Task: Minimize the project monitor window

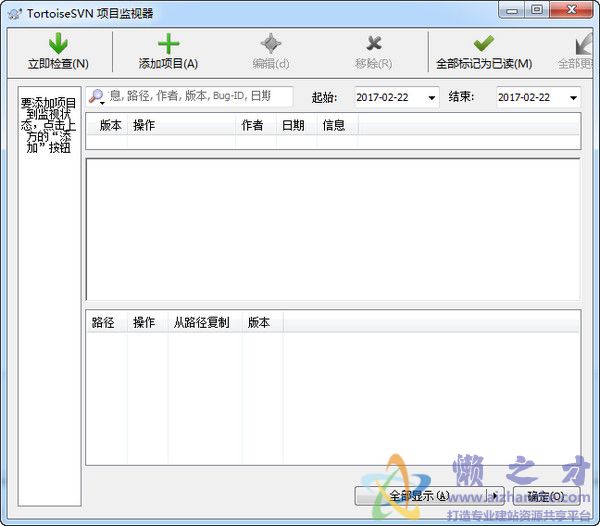Action: (512, 10)
